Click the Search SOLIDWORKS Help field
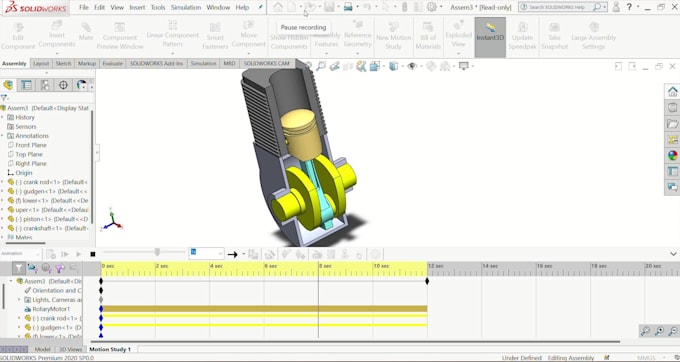Image resolution: width=680 pixels, height=362 pixels. pyautogui.click(x=556, y=7)
